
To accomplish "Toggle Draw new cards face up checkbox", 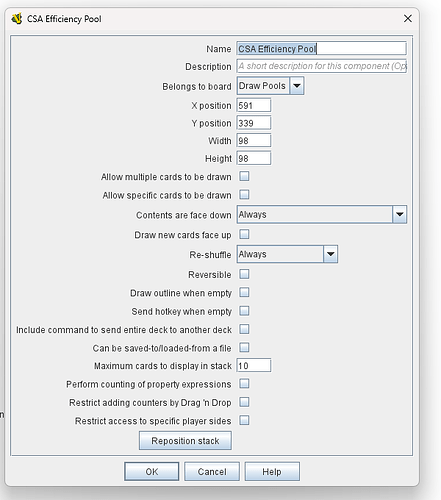I will 244,234.
